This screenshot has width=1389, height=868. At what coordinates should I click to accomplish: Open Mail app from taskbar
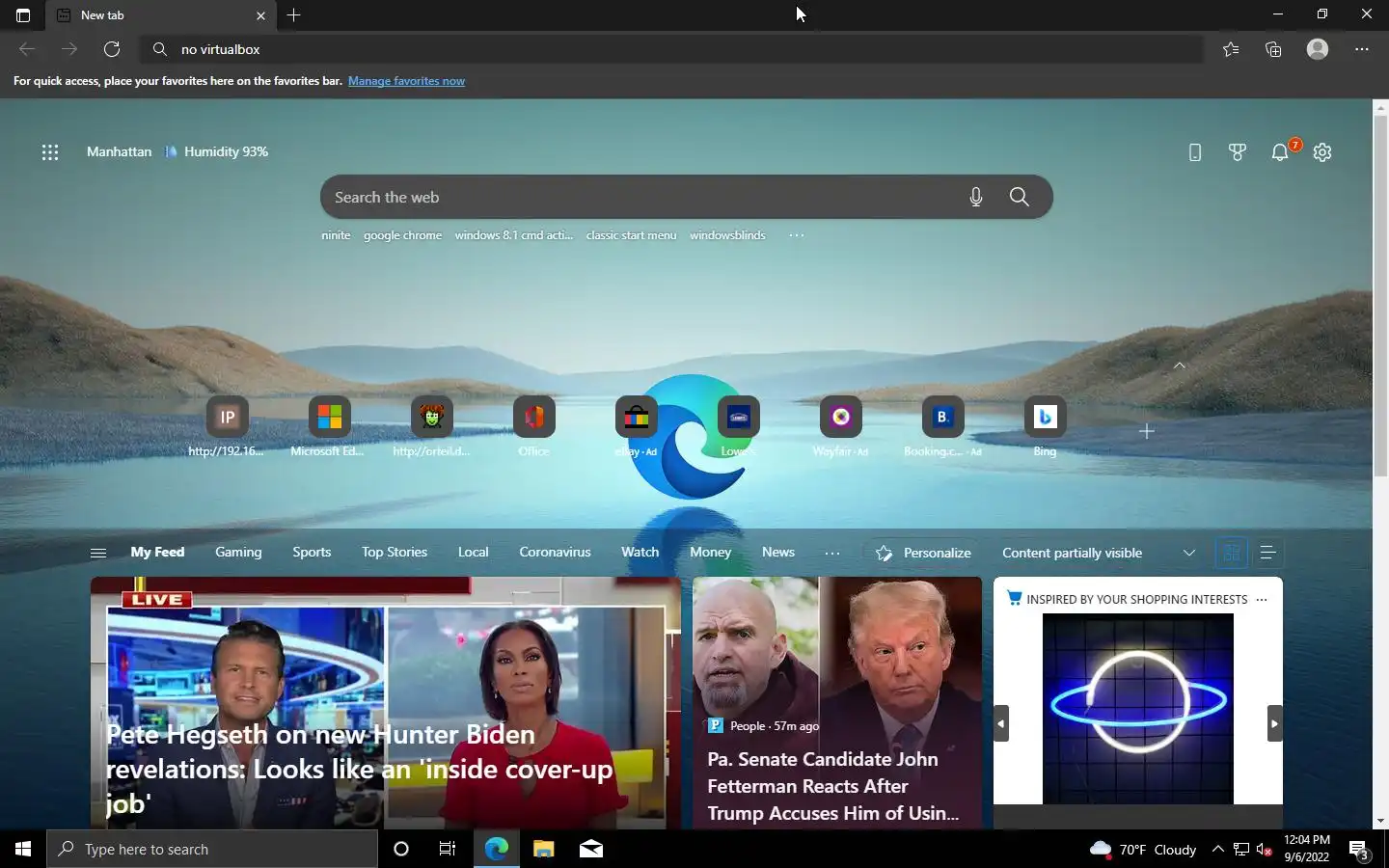coord(591,849)
